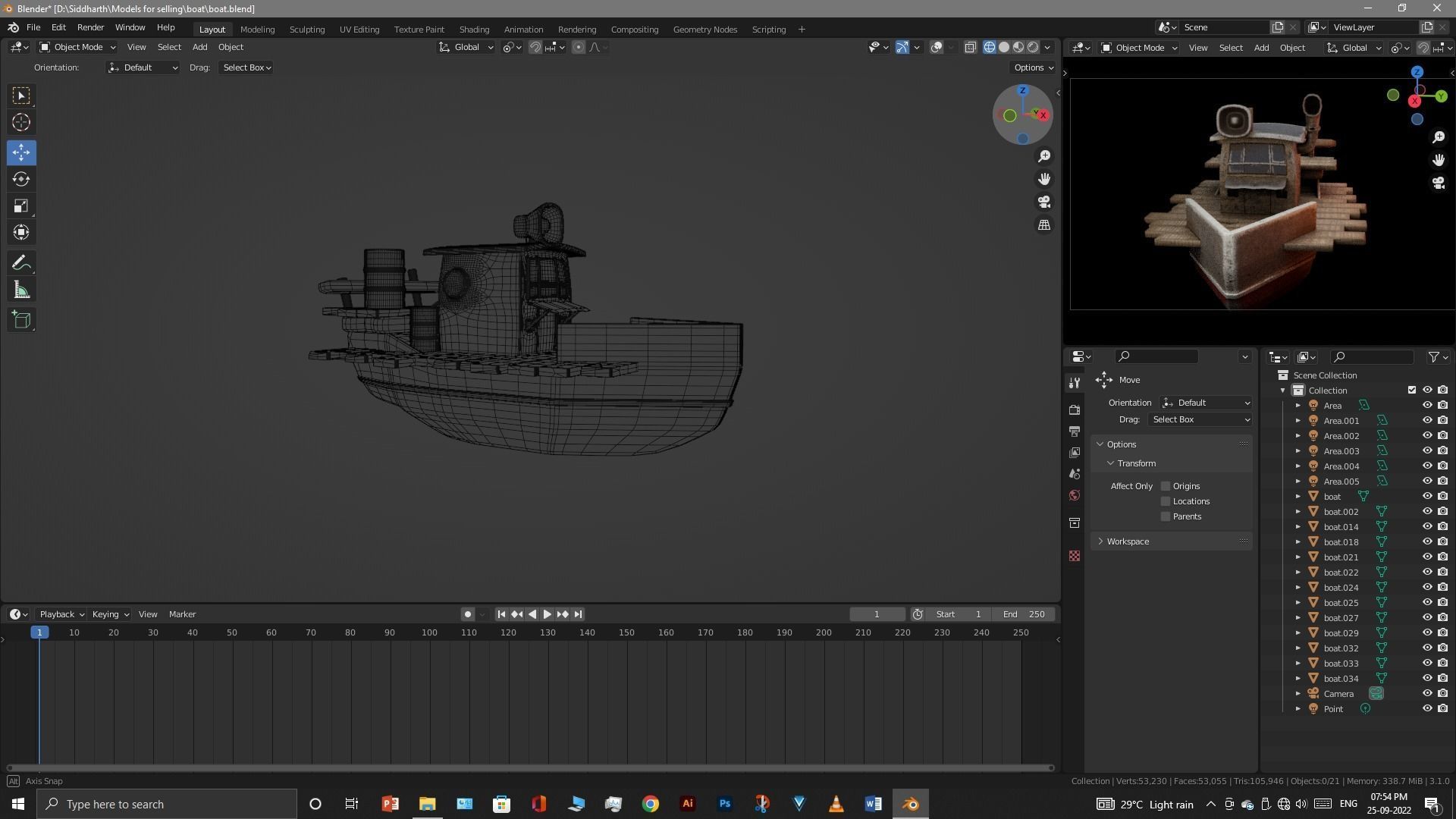The width and height of the screenshot is (1456, 819).
Task: Hide the Camera object in outliner
Action: pos(1426,693)
